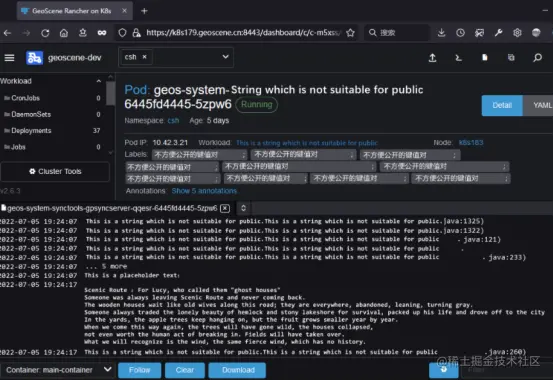
Task: Open the resource search icon
Action: coord(537,57)
